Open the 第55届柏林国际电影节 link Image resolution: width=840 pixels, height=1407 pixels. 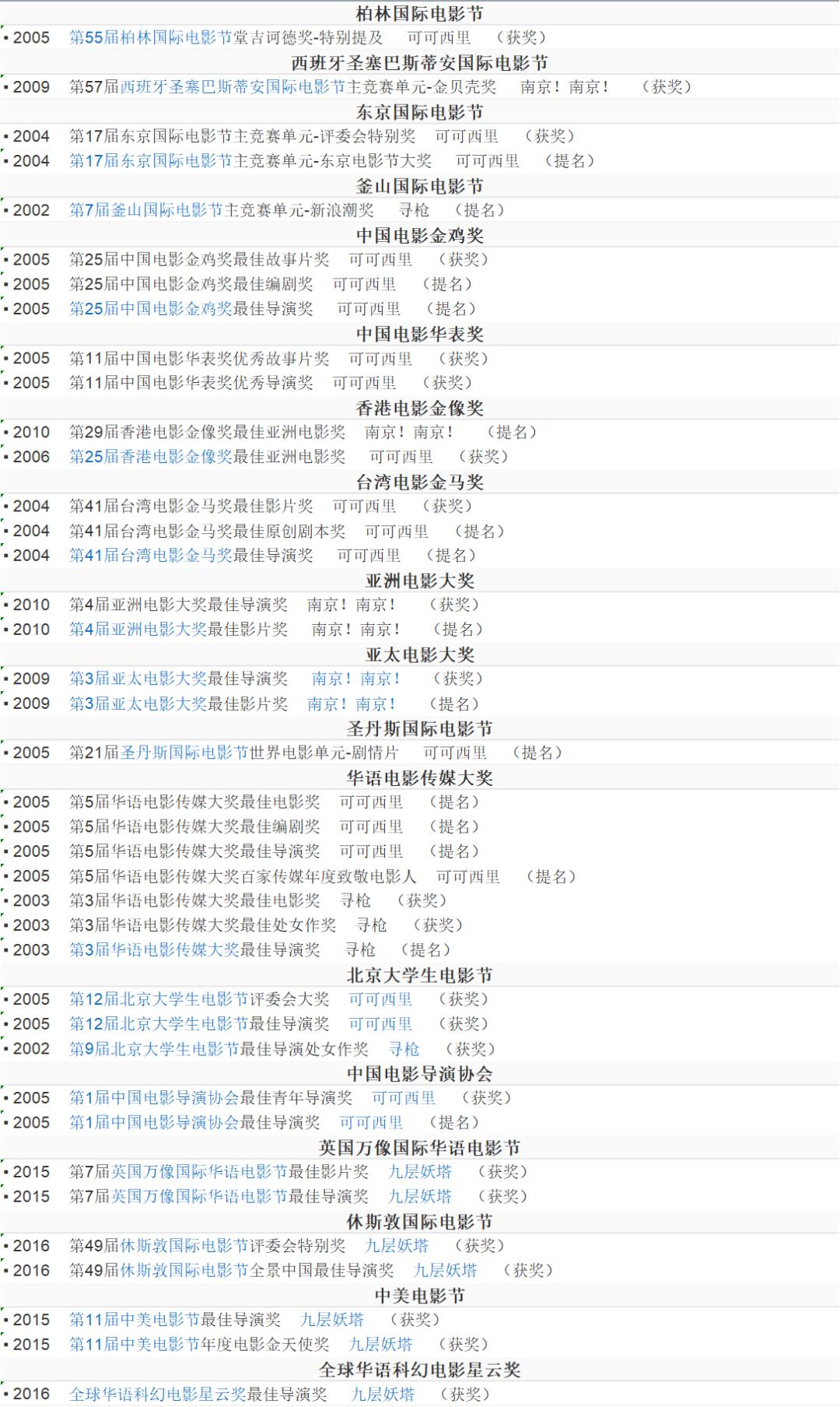click(x=151, y=37)
